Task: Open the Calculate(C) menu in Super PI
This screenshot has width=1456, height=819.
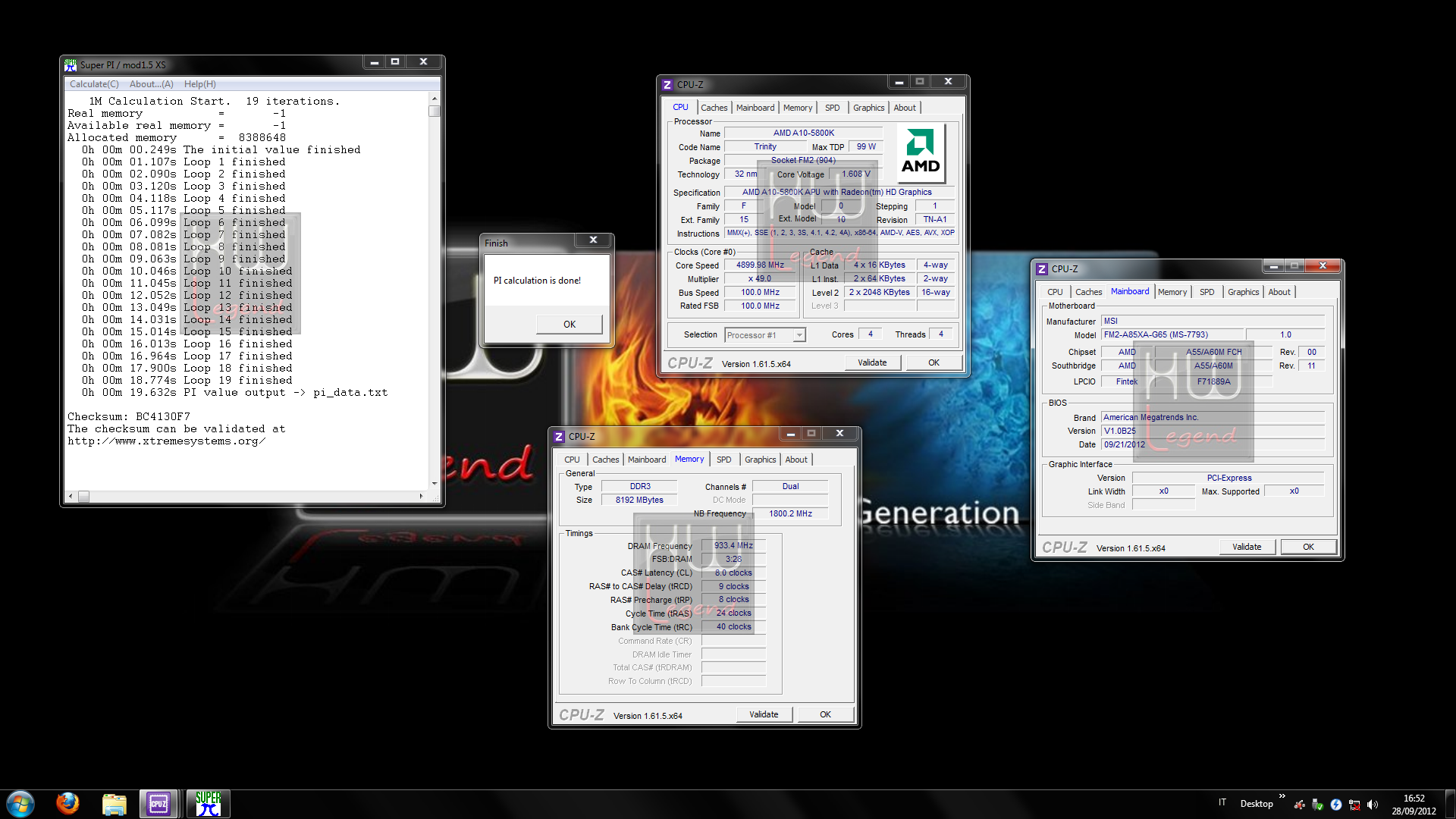Action: pyautogui.click(x=94, y=84)
